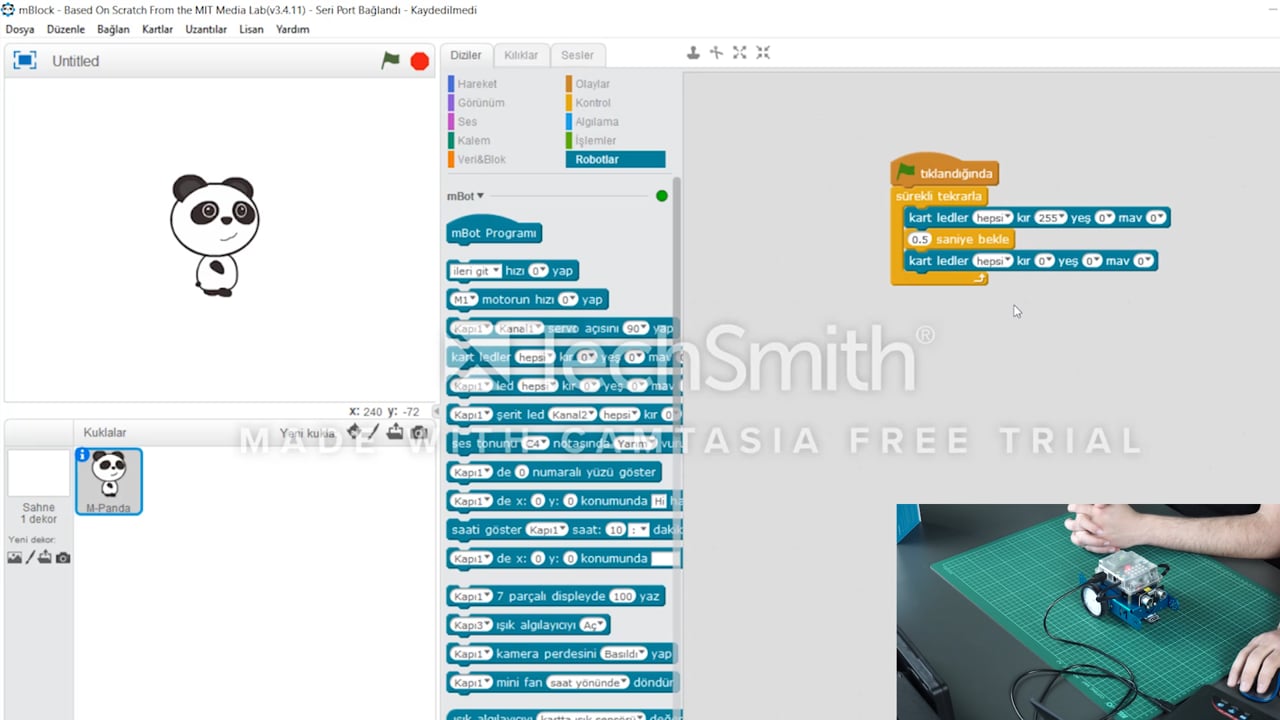
Task: Paint a new backdrop
Action: pyautogui.click(x=30, y=557)
